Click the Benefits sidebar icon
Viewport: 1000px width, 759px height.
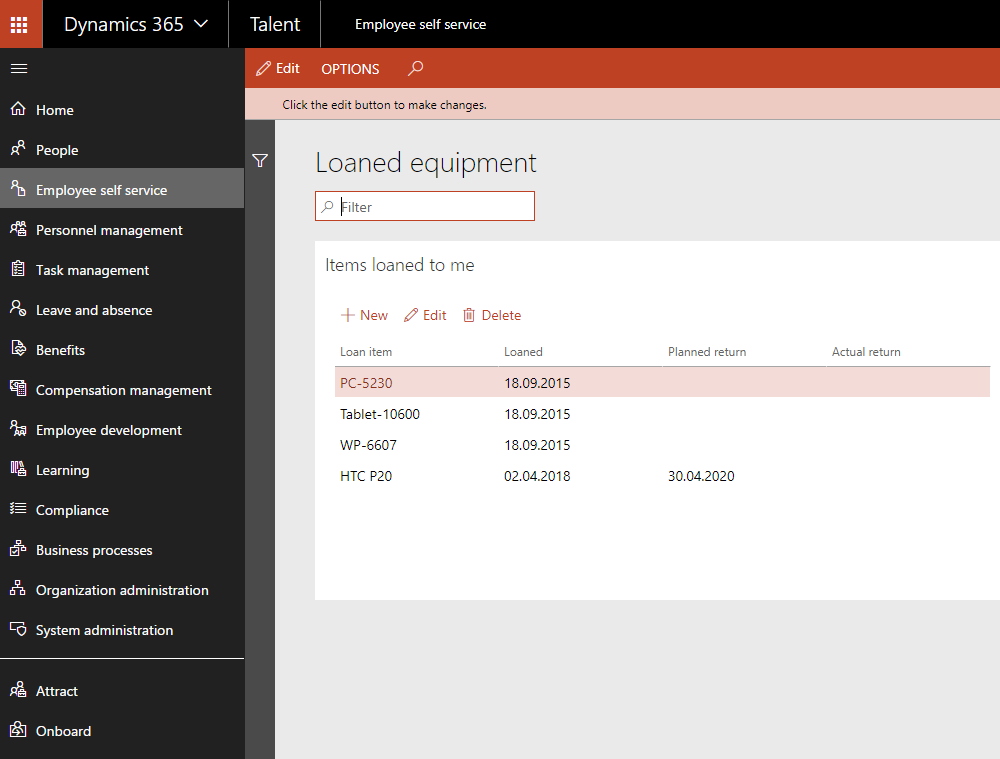18,349
